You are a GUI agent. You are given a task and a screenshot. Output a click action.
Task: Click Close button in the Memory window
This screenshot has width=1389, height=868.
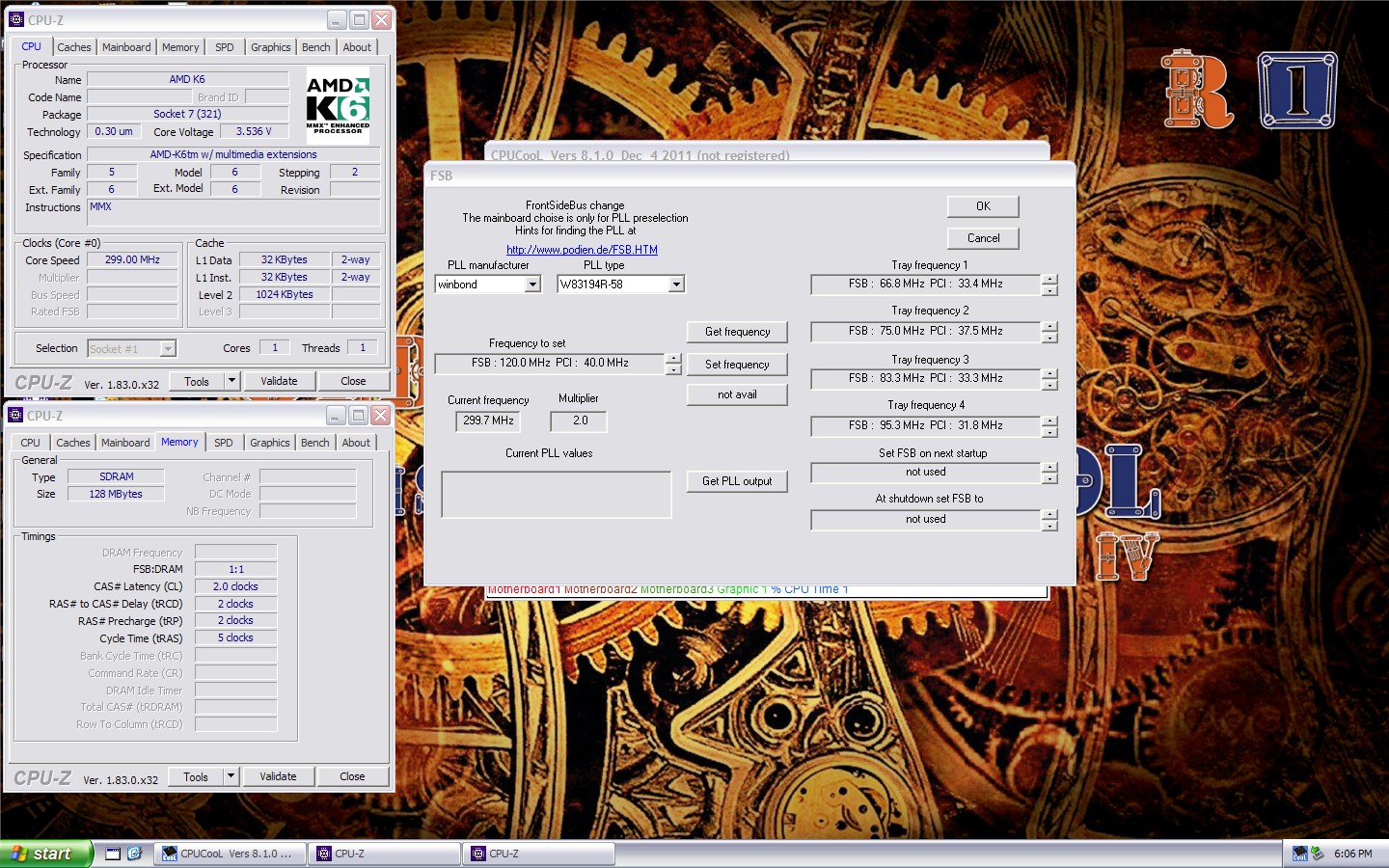tap(352, 776)
